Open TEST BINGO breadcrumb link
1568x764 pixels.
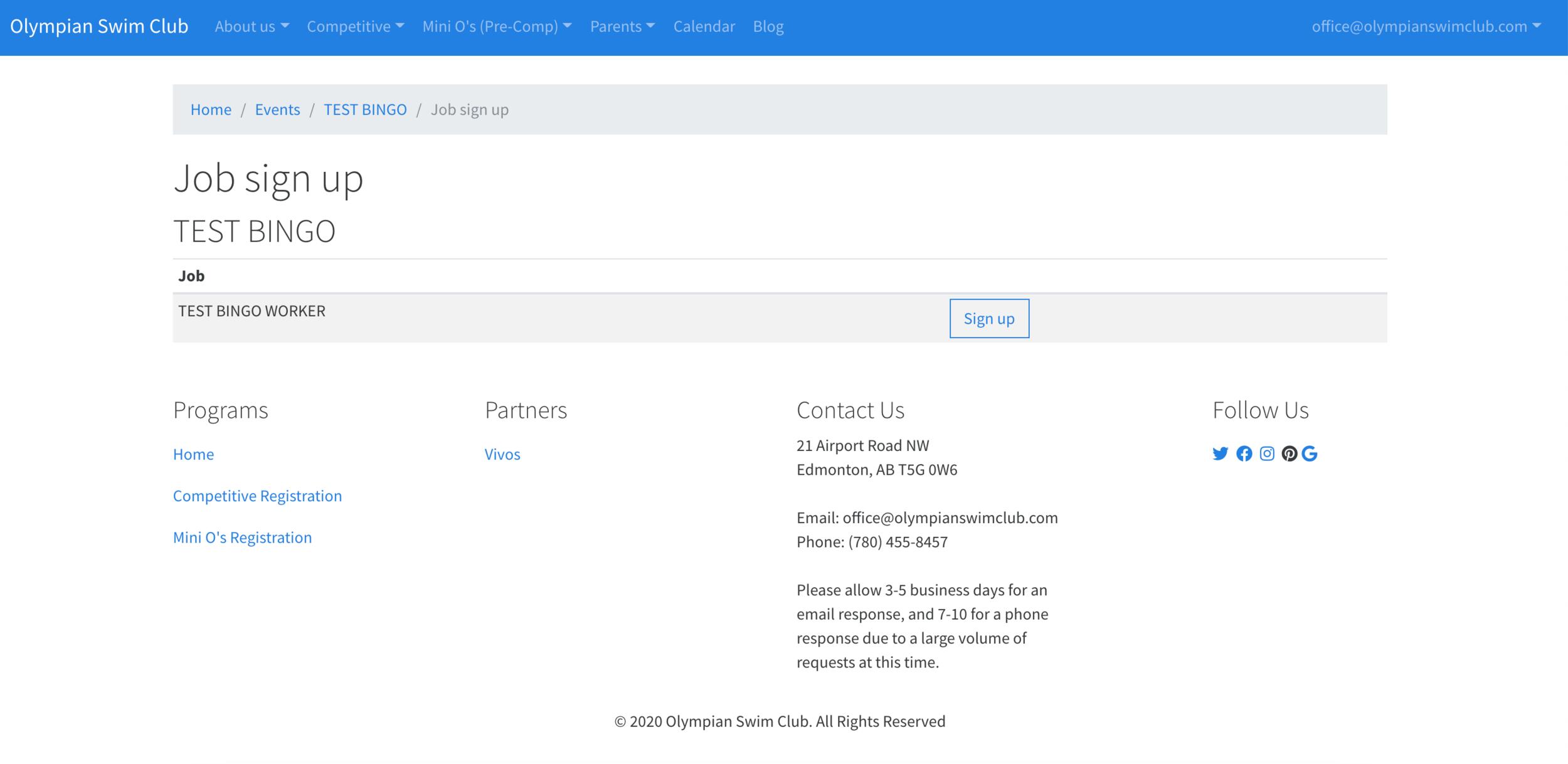coord(365,110)
